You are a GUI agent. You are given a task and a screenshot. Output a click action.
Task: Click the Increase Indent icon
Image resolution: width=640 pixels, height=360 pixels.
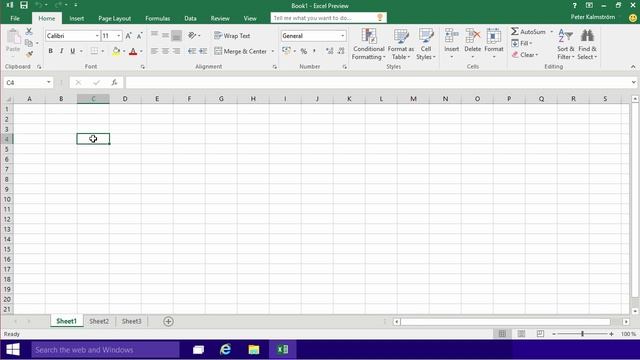pyautogui.click(x=203, y=51)
